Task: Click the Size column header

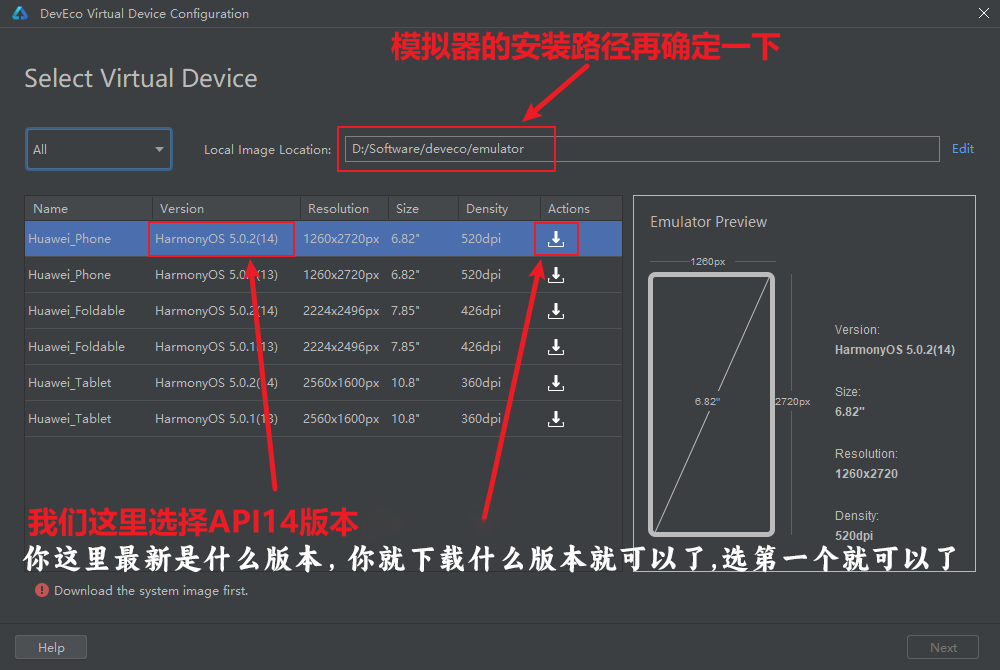Action: (423, 208)
